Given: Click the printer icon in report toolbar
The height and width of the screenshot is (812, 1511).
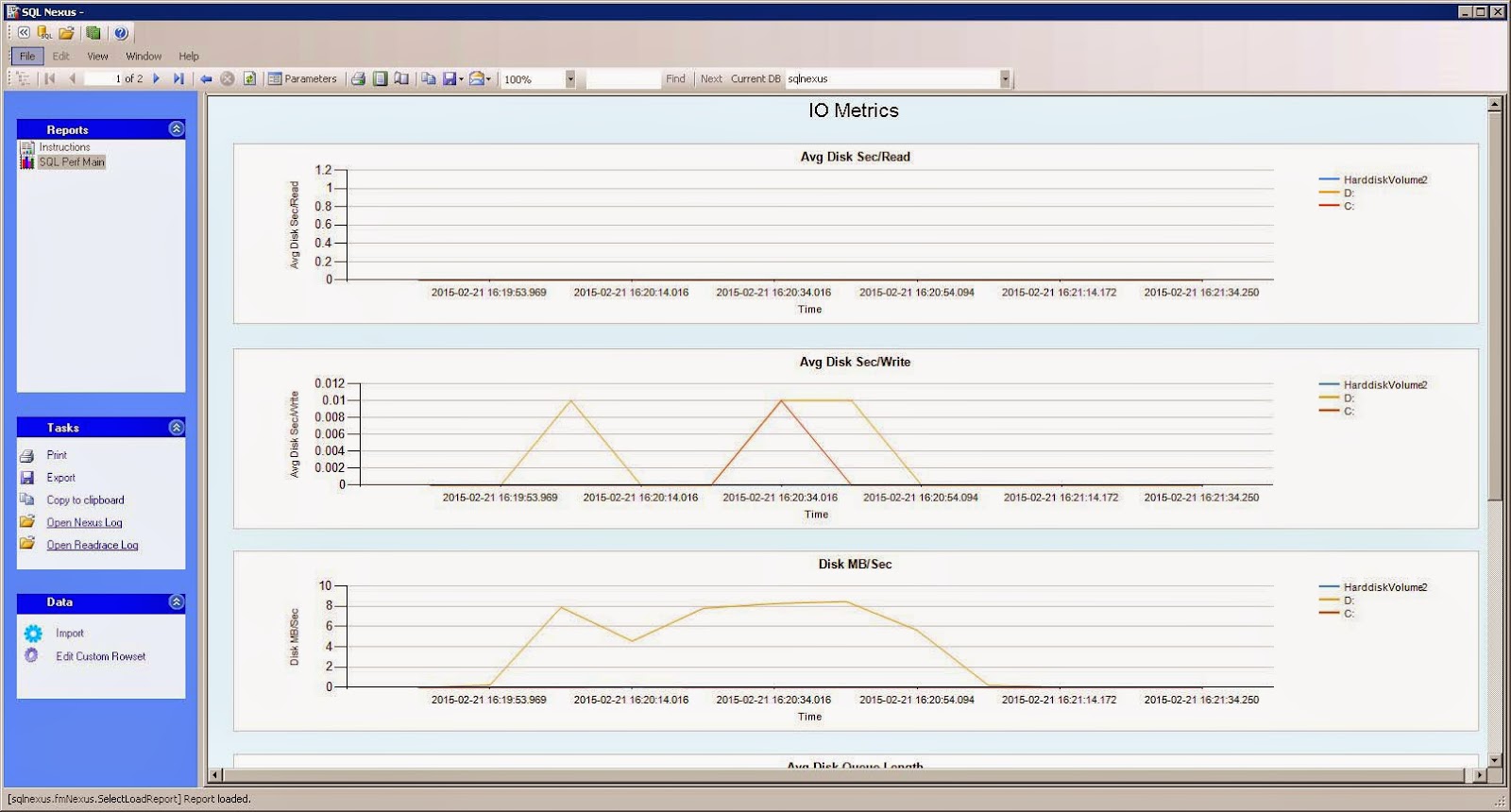Looking at the screenshot, I should (x=358, y=79).
